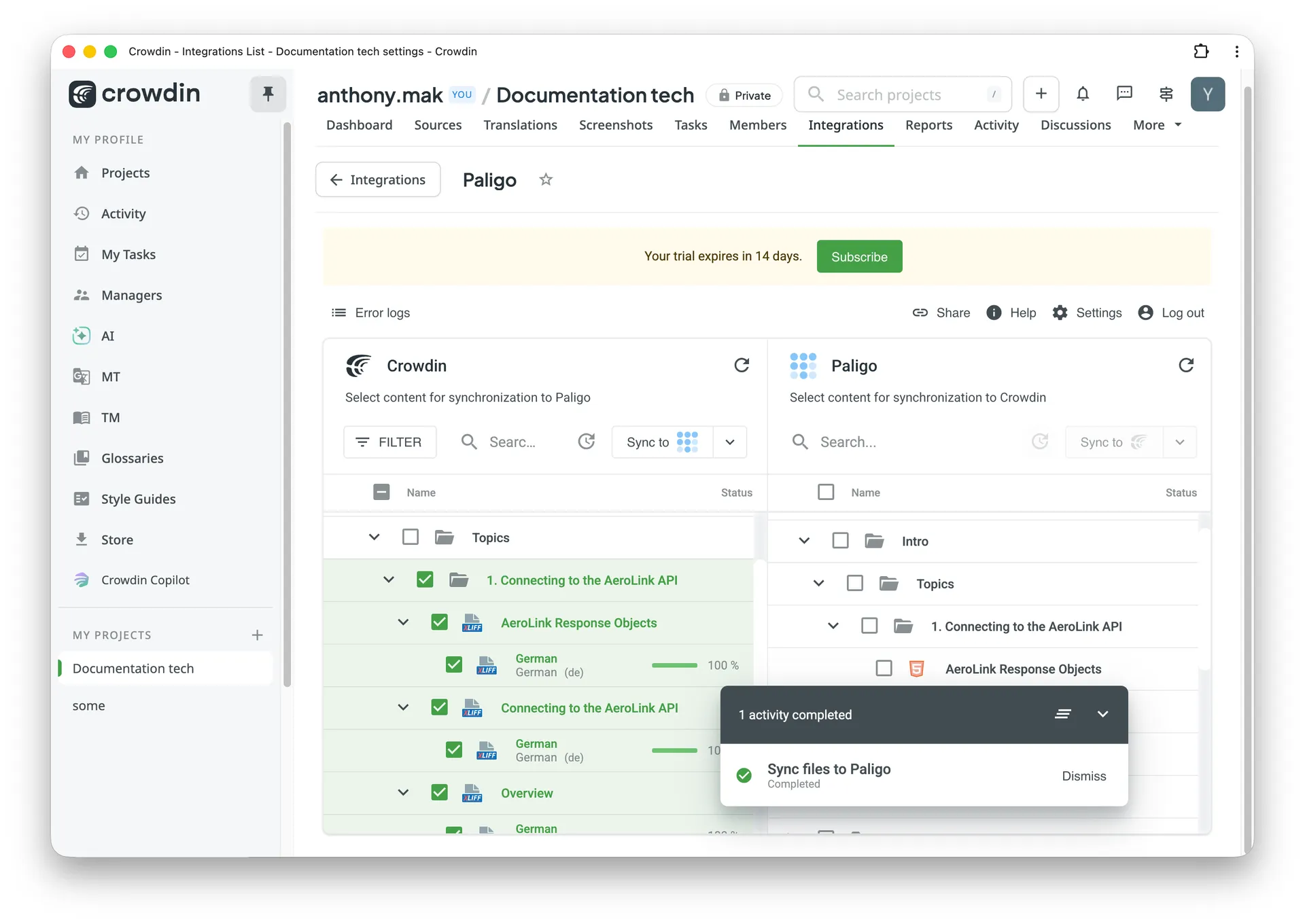Refresh the Crowdin content panel

(742, 365)
